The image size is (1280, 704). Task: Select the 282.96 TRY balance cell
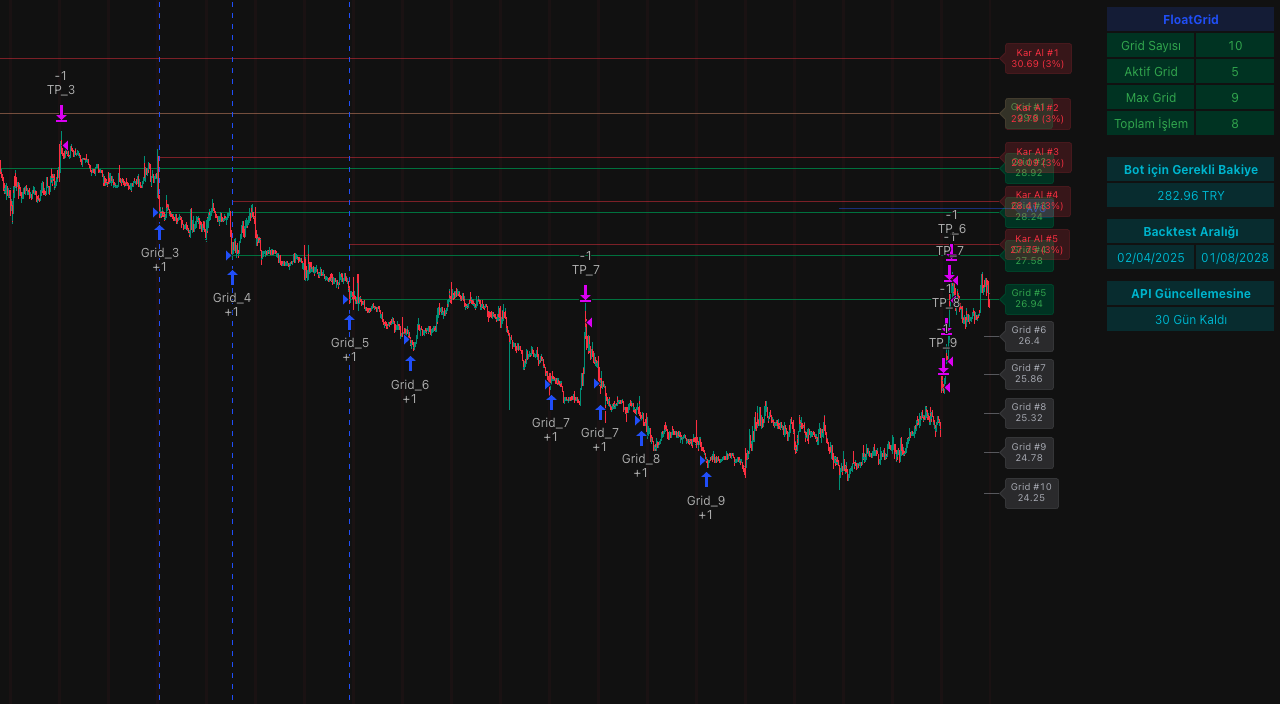tap(1190, 196)
